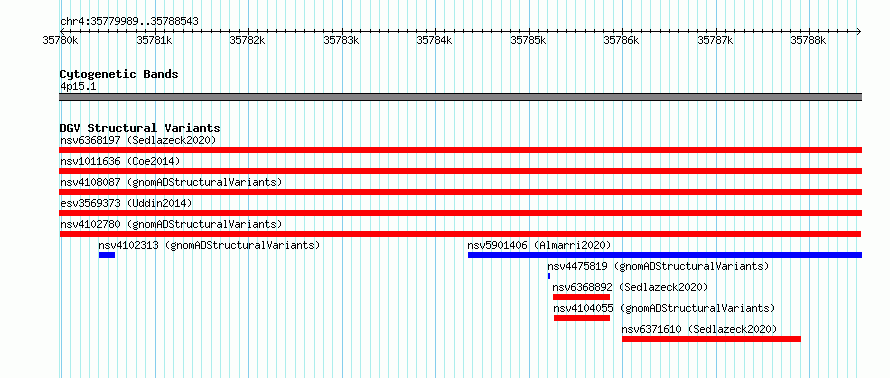Open the nsv4104055 variant label
The image size is (890, 378).
(x=664, y=308)
